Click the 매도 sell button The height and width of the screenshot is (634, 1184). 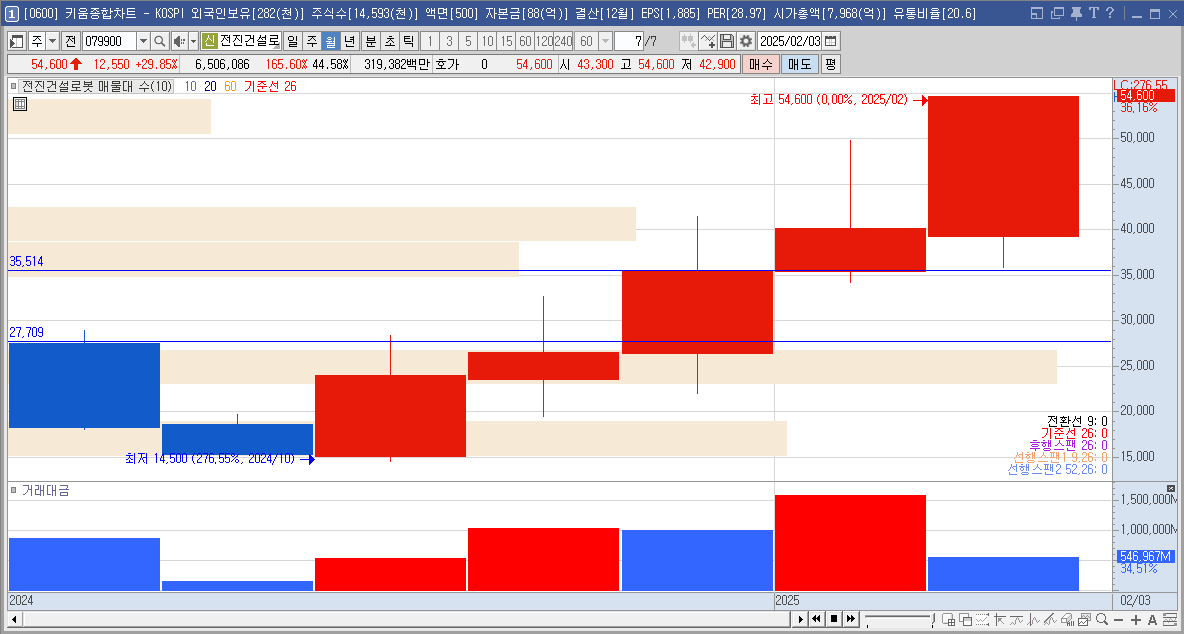click(799, 64)
